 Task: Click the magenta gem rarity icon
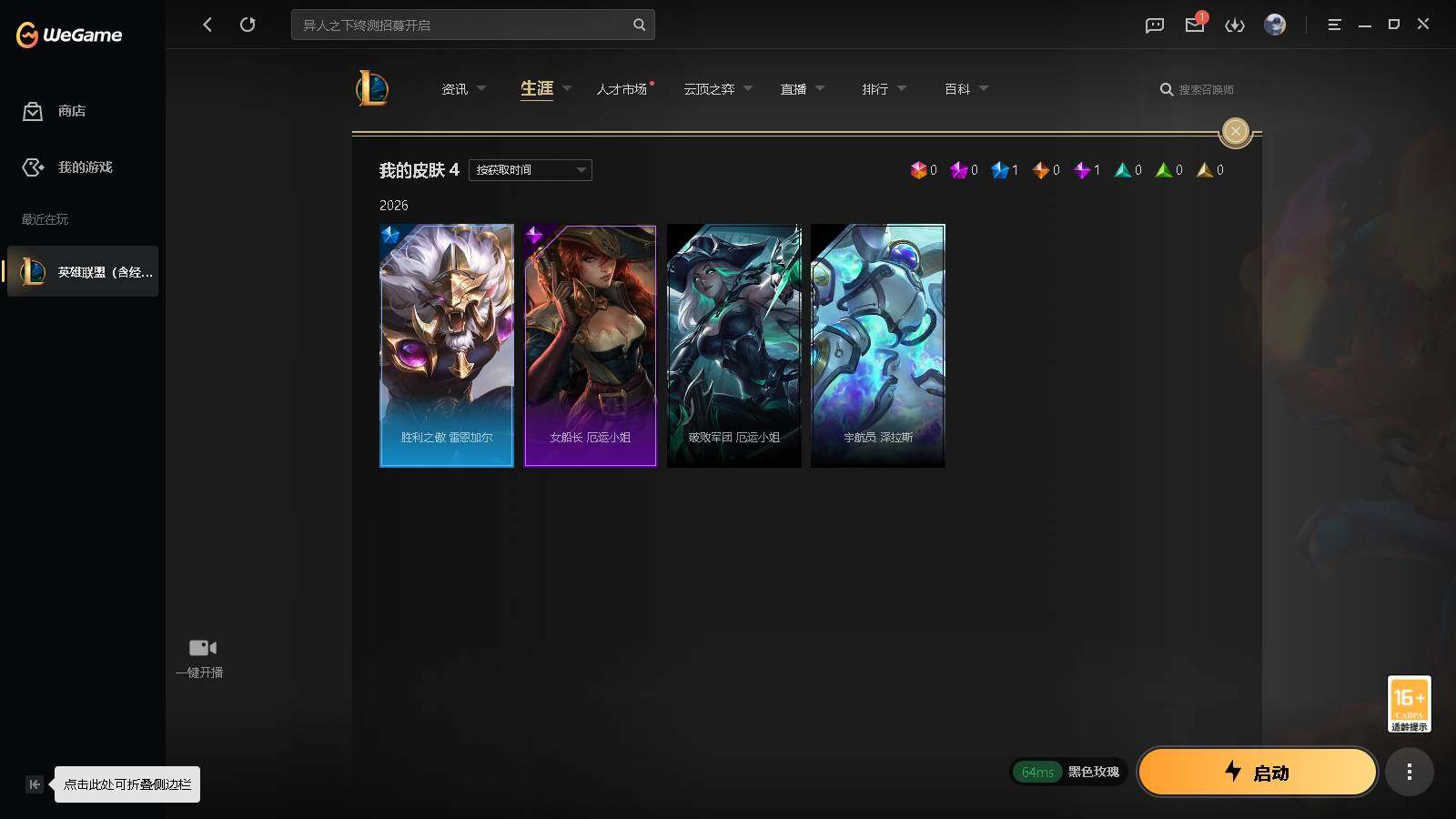click(959, 170)
